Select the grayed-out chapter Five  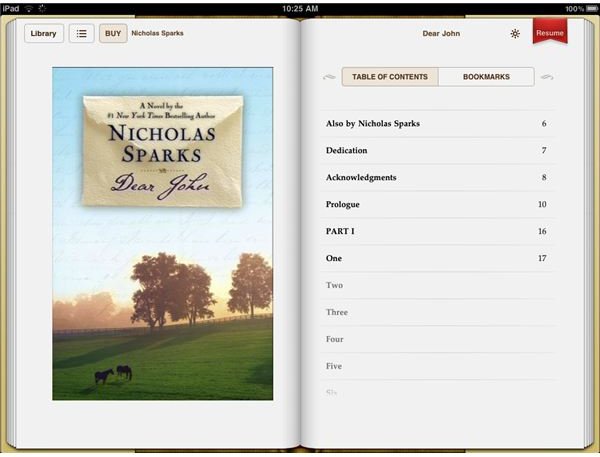(x=437, y=366)
